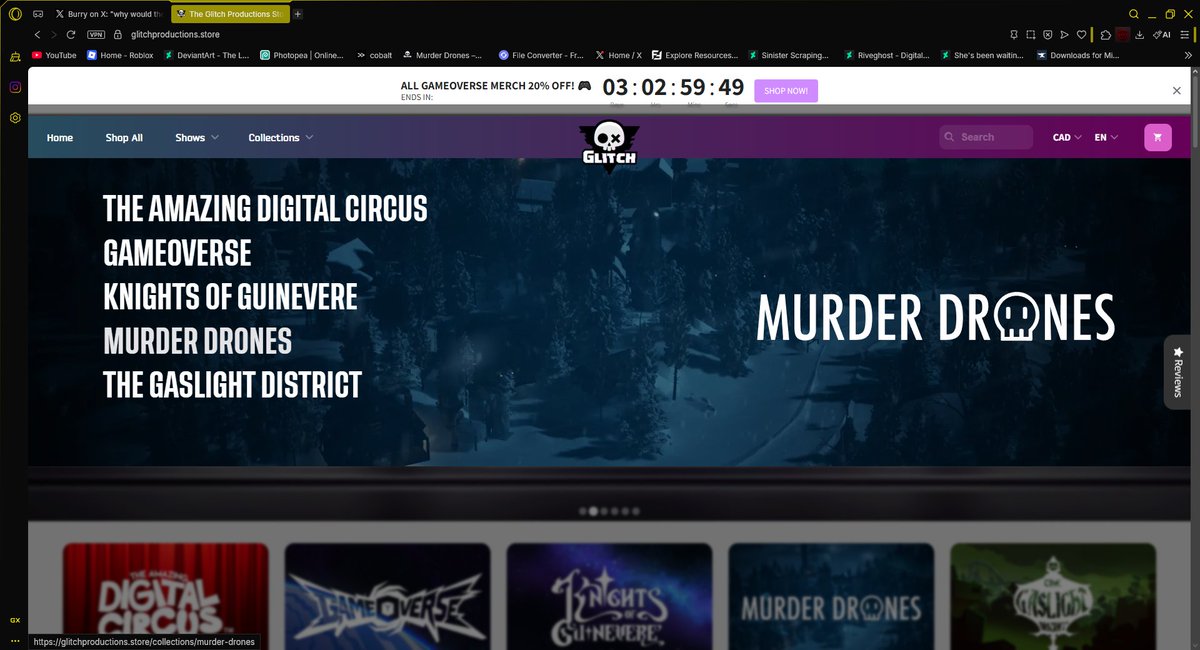1200x650 pixels.
Task: Select The Glitch Productions Store tab
Action: coord(230,14)
